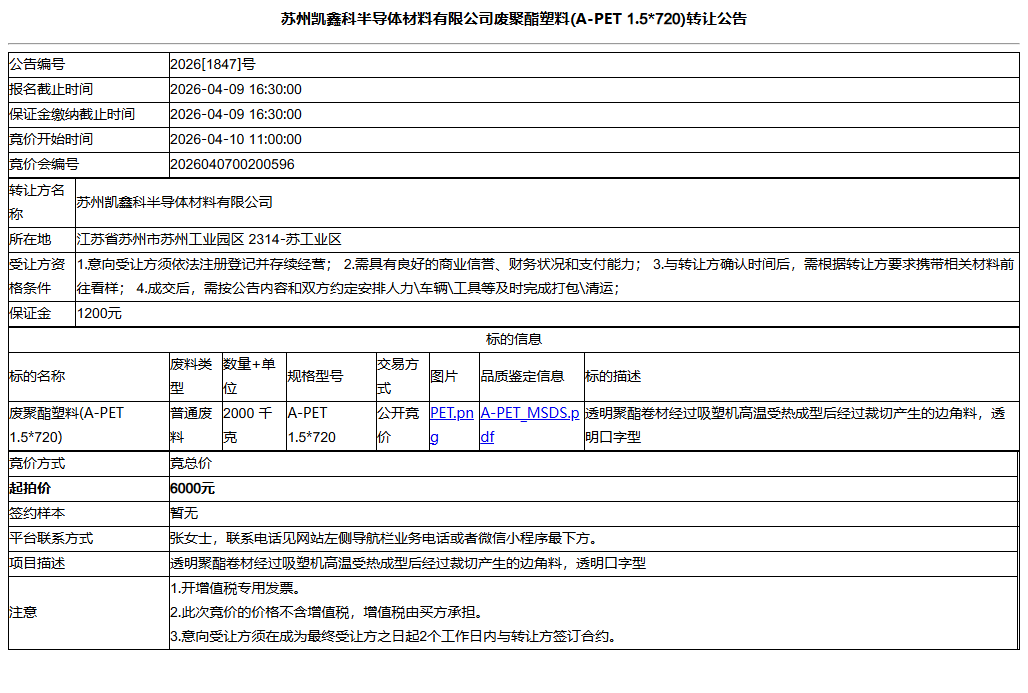
Task: Select announcement number 2026[1847]号
Action: [x=213, y=64]
